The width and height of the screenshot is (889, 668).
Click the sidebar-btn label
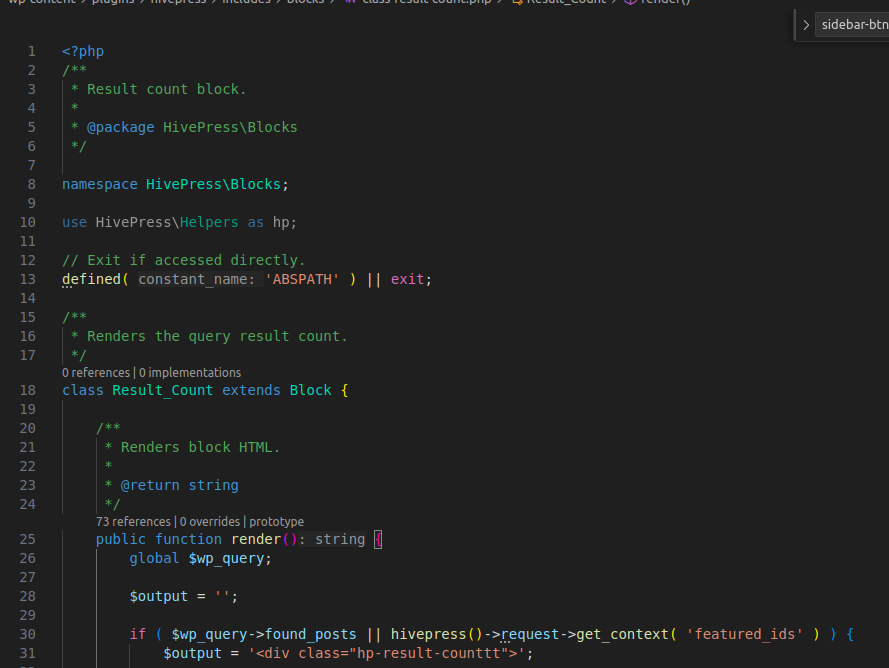(x=853, y=25)
